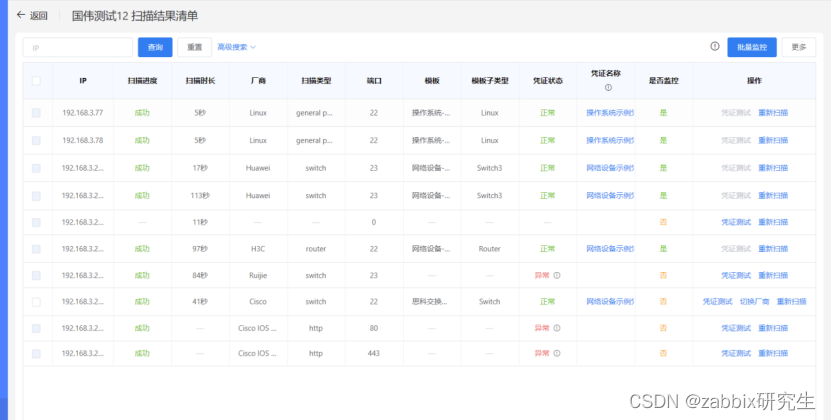Screen dimensions: 831x420
Task: Click 重新扫描 in the 11秒 row
Action: coord(773,222)
